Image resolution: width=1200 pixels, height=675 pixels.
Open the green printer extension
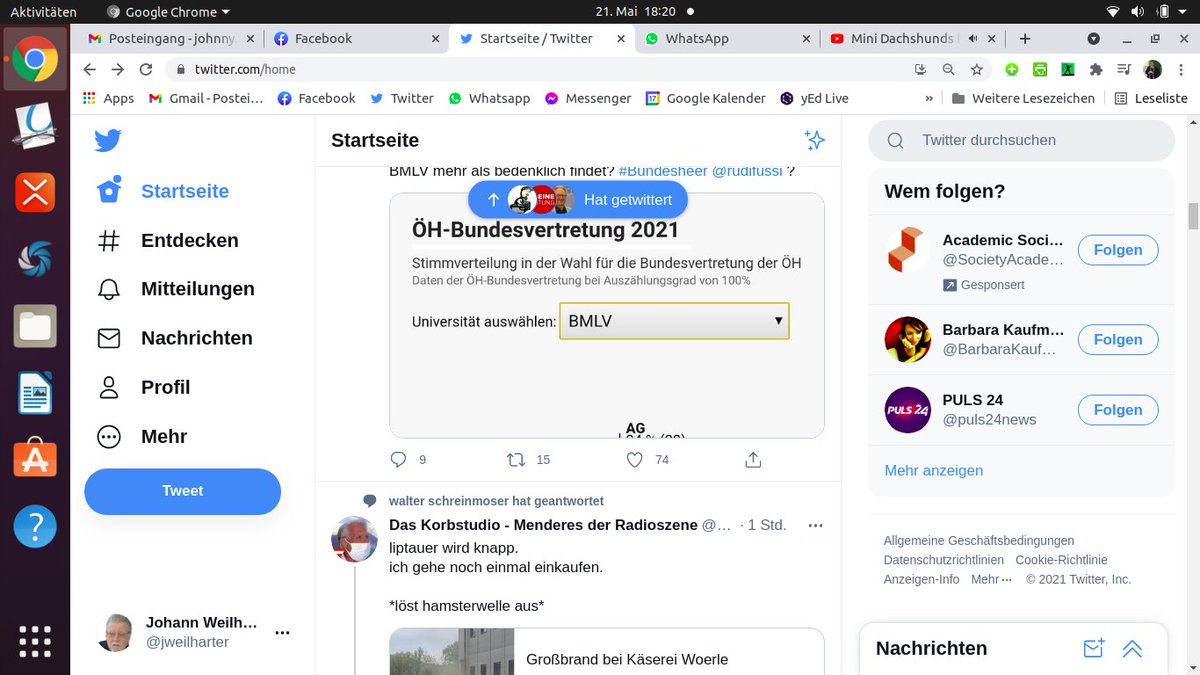(1040, 69)
